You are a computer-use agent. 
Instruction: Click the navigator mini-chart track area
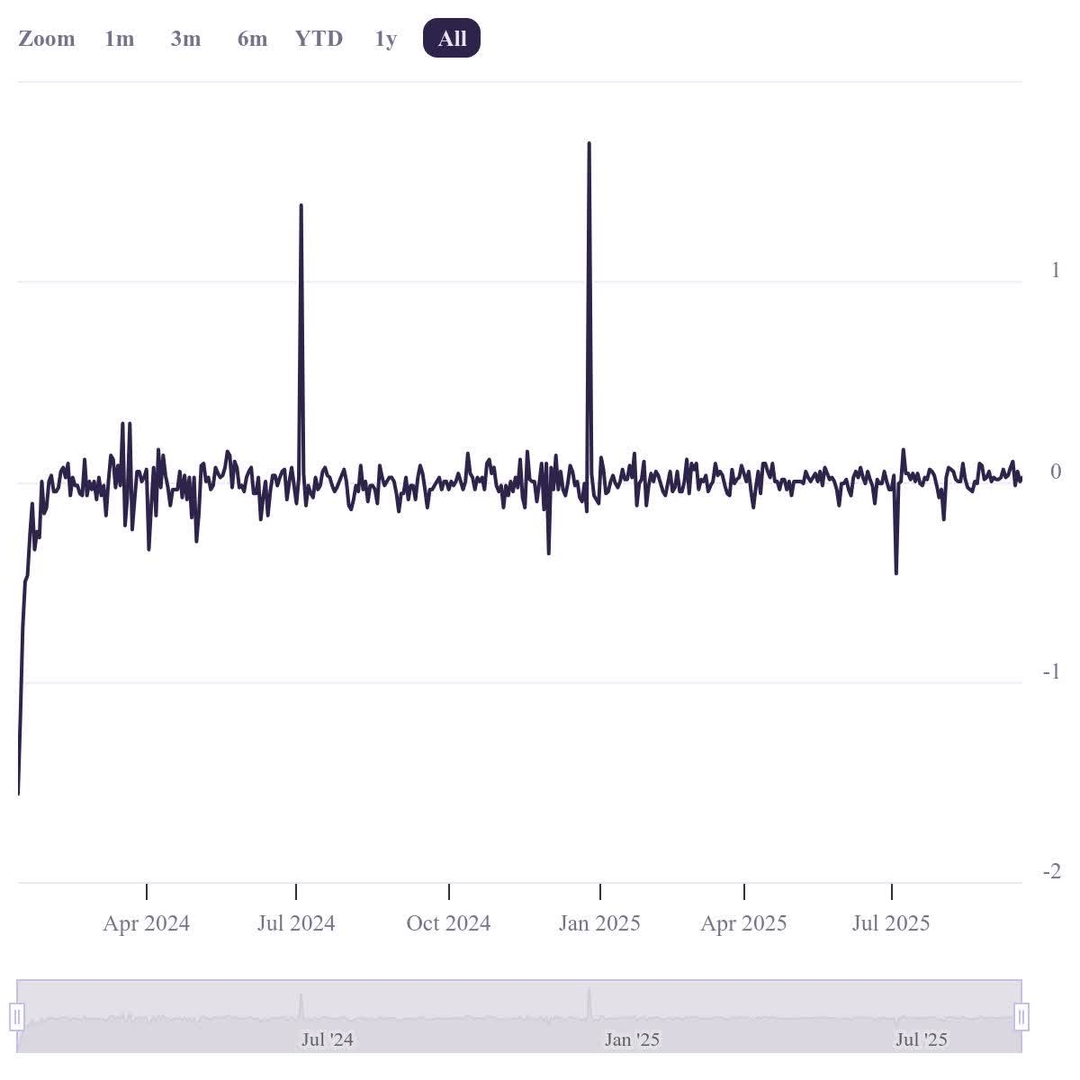(520, 1016)
